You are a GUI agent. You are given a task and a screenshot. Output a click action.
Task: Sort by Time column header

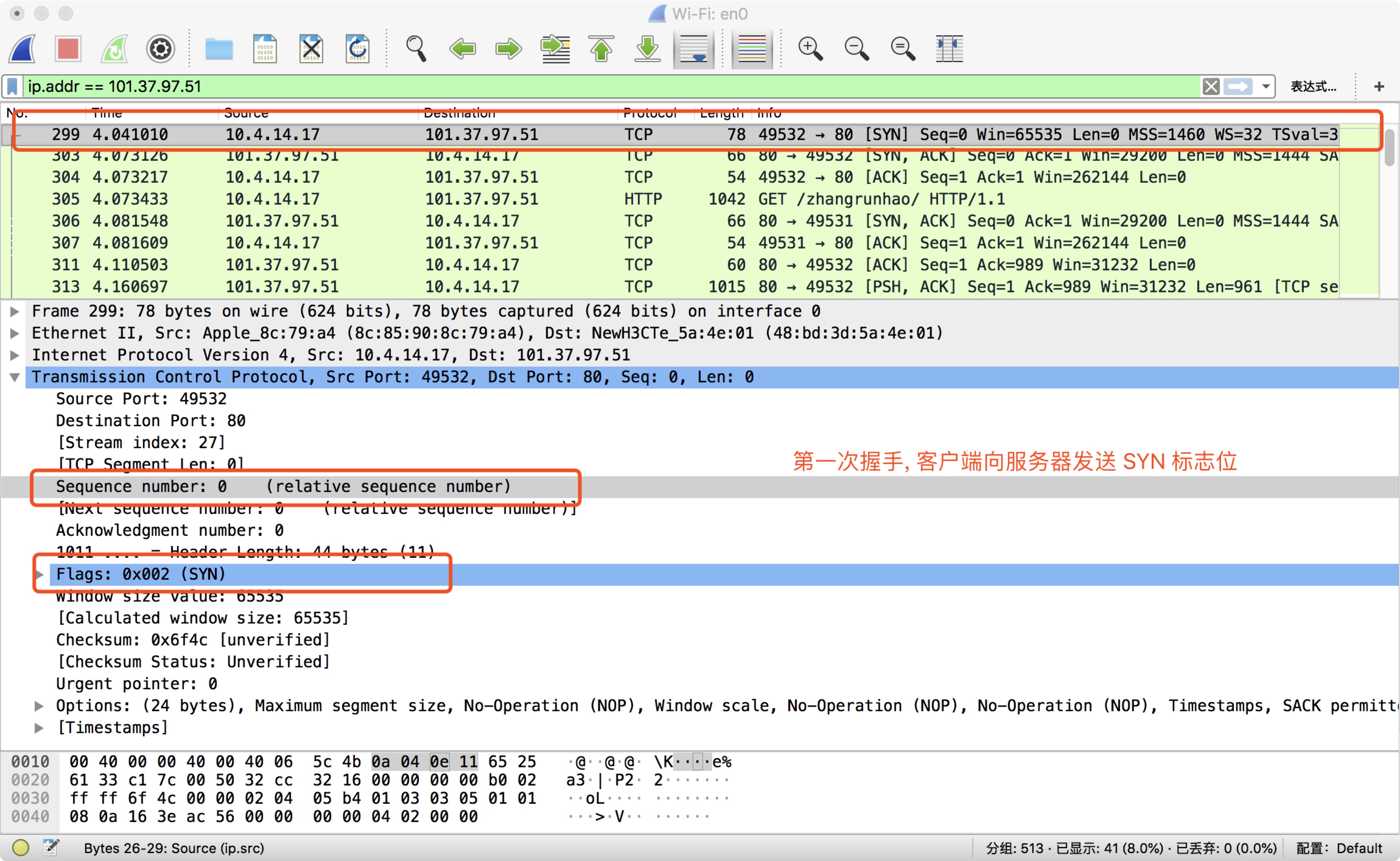(107, 113)
